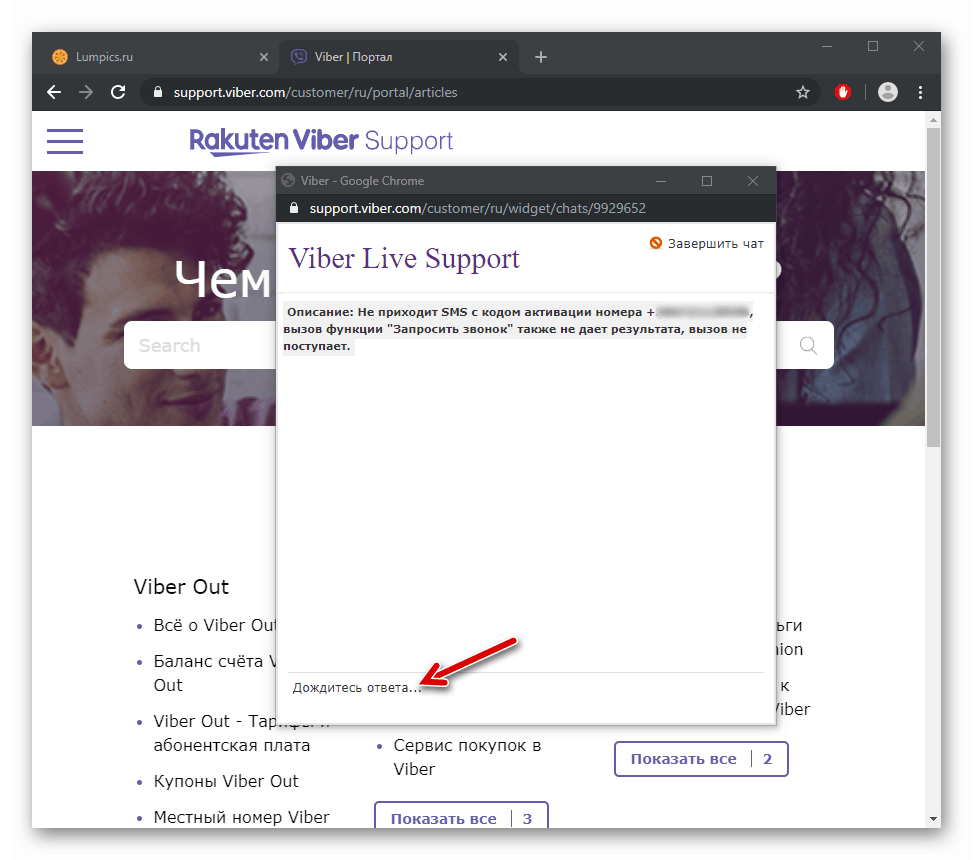
Task: Bookmark the page using the star icon
Action: tap(802, 92)
